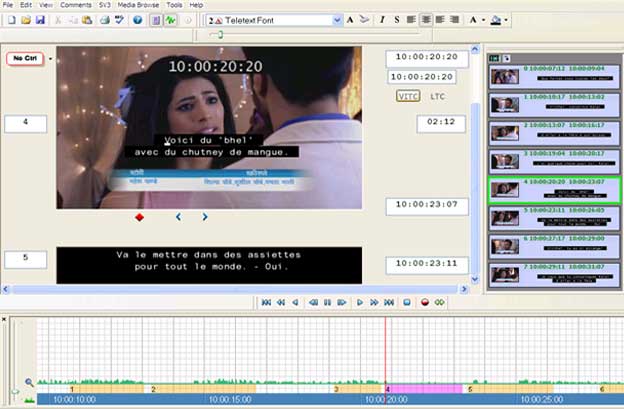624x409 pixels.
Task: Click the red diamond marker below video
Action: 139,217
